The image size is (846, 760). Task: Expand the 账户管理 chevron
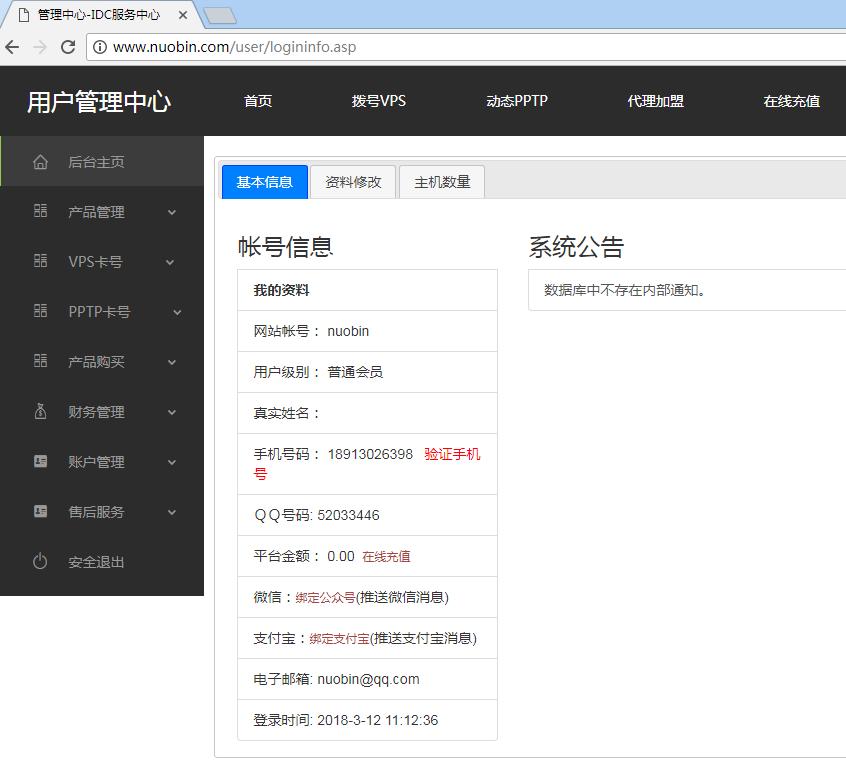172,462
